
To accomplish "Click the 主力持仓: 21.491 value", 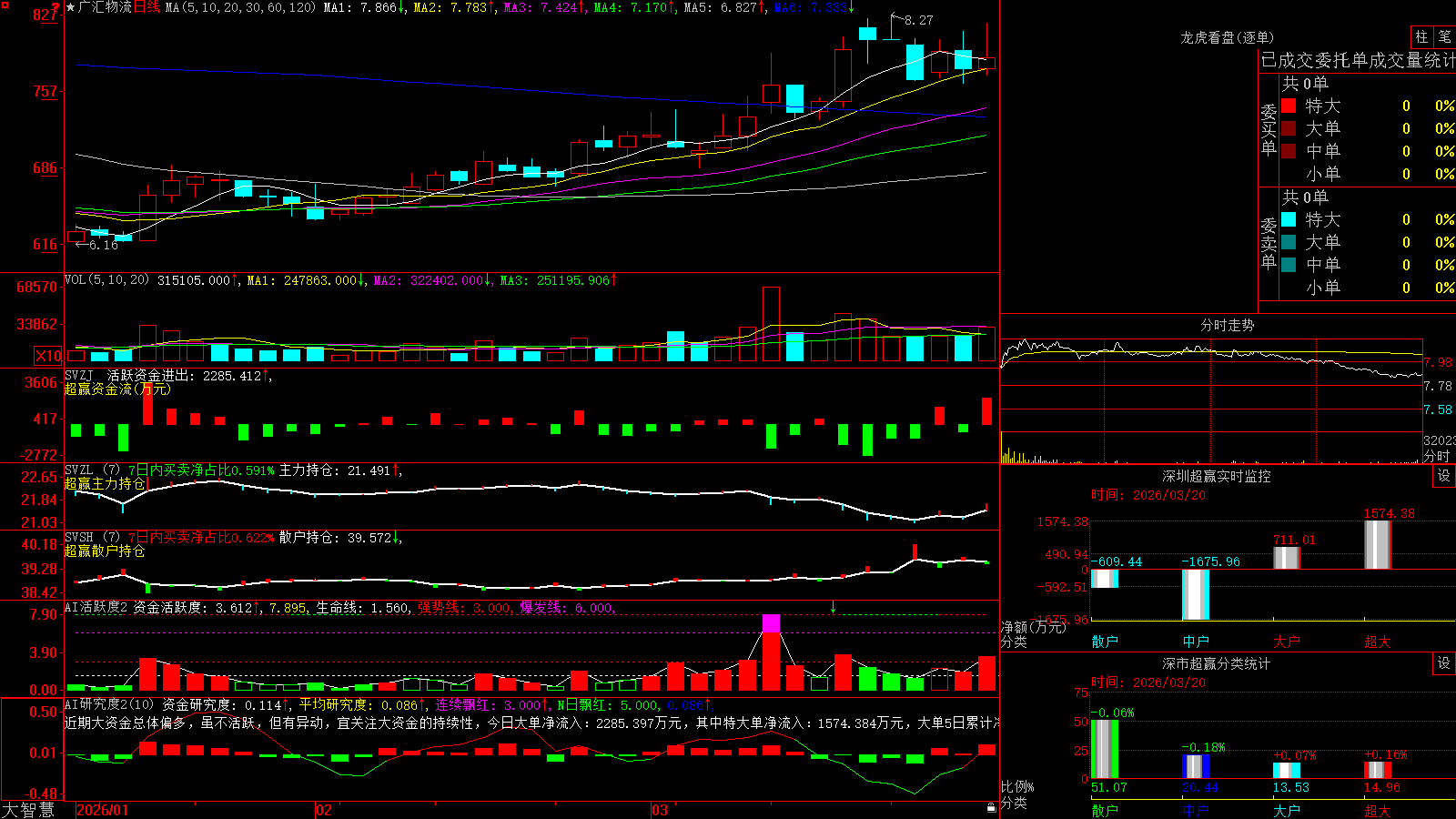I will pos(334,470).
